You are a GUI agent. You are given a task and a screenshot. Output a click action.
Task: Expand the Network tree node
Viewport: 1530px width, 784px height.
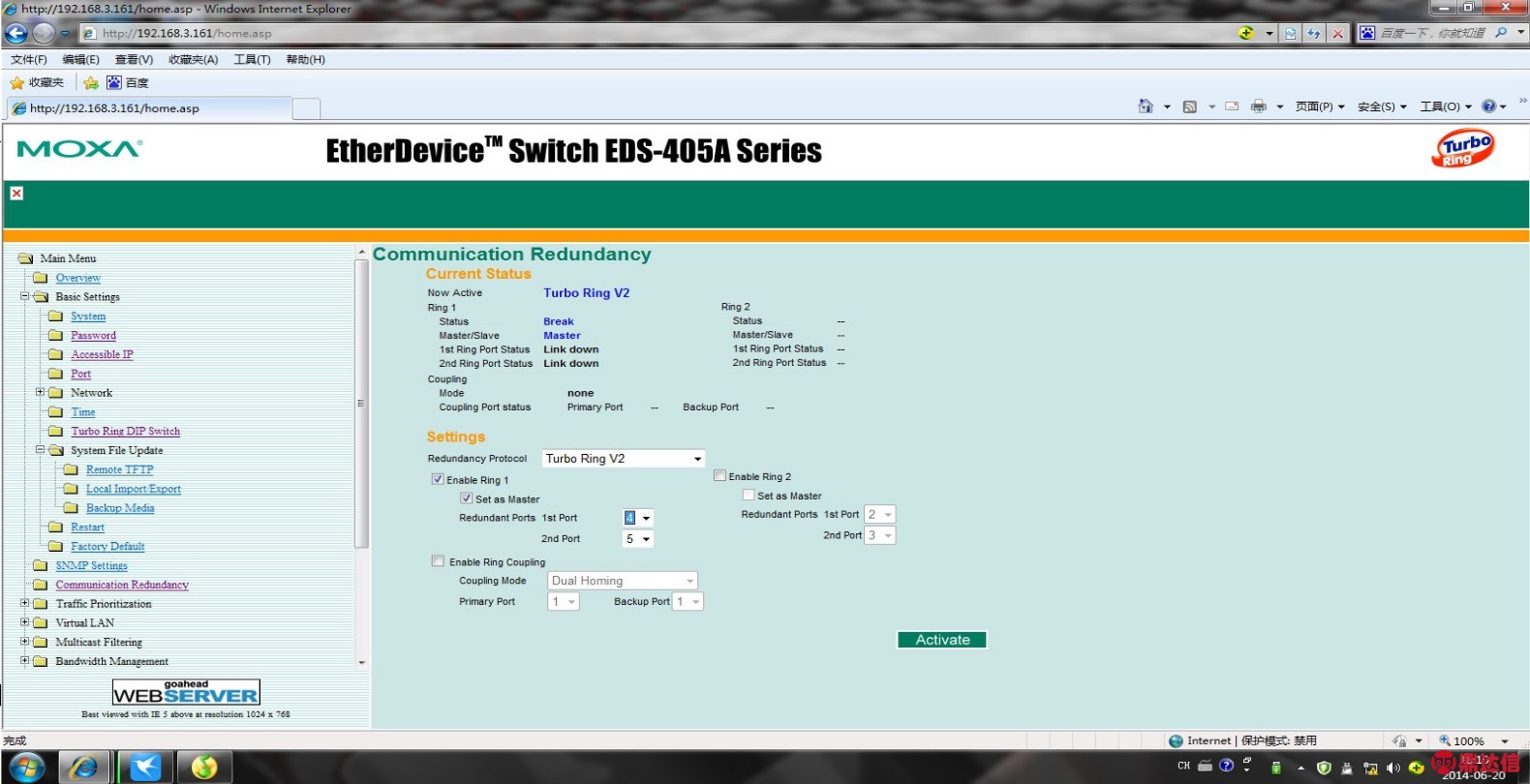pyautogui.click(x=40, y=392)
